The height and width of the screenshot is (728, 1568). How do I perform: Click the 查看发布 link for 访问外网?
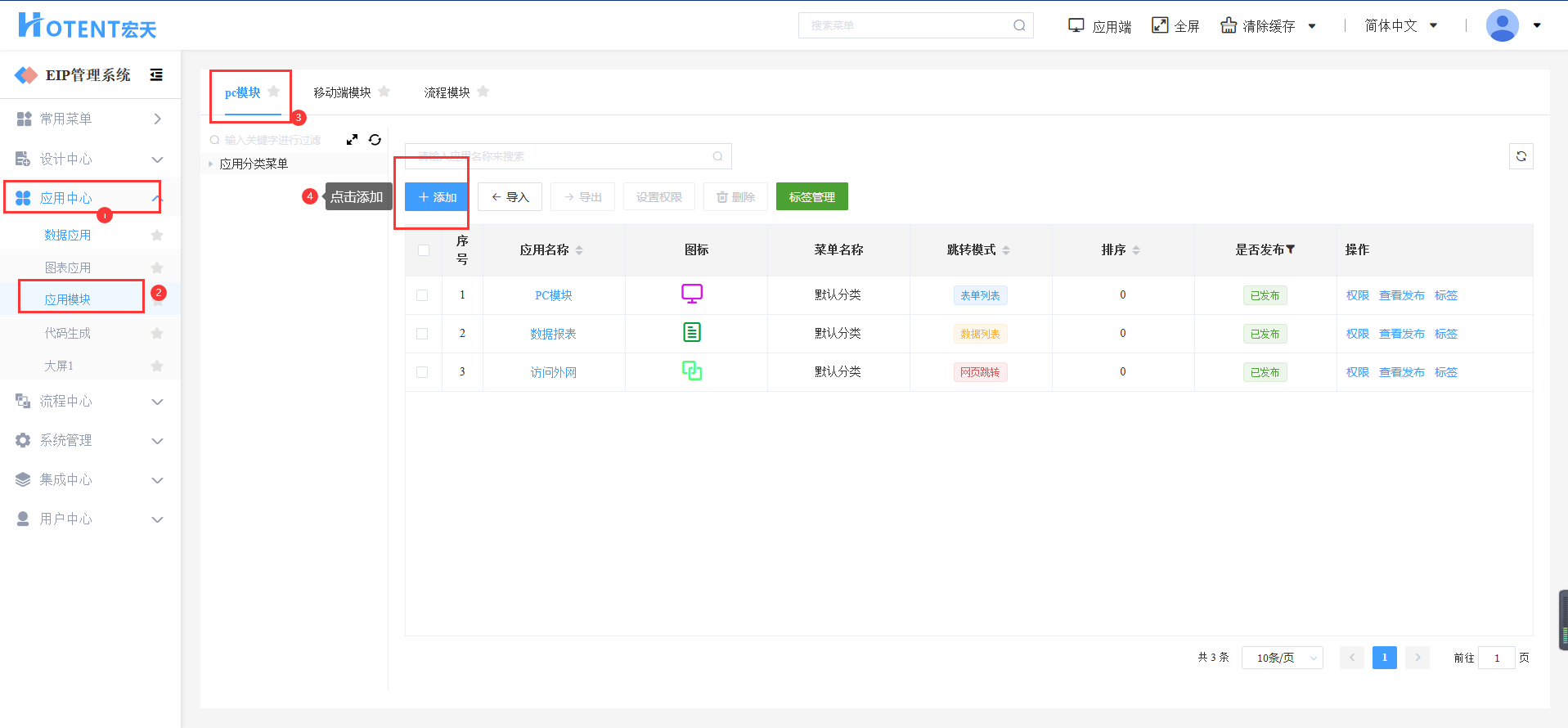click(x=1401, y=372)
